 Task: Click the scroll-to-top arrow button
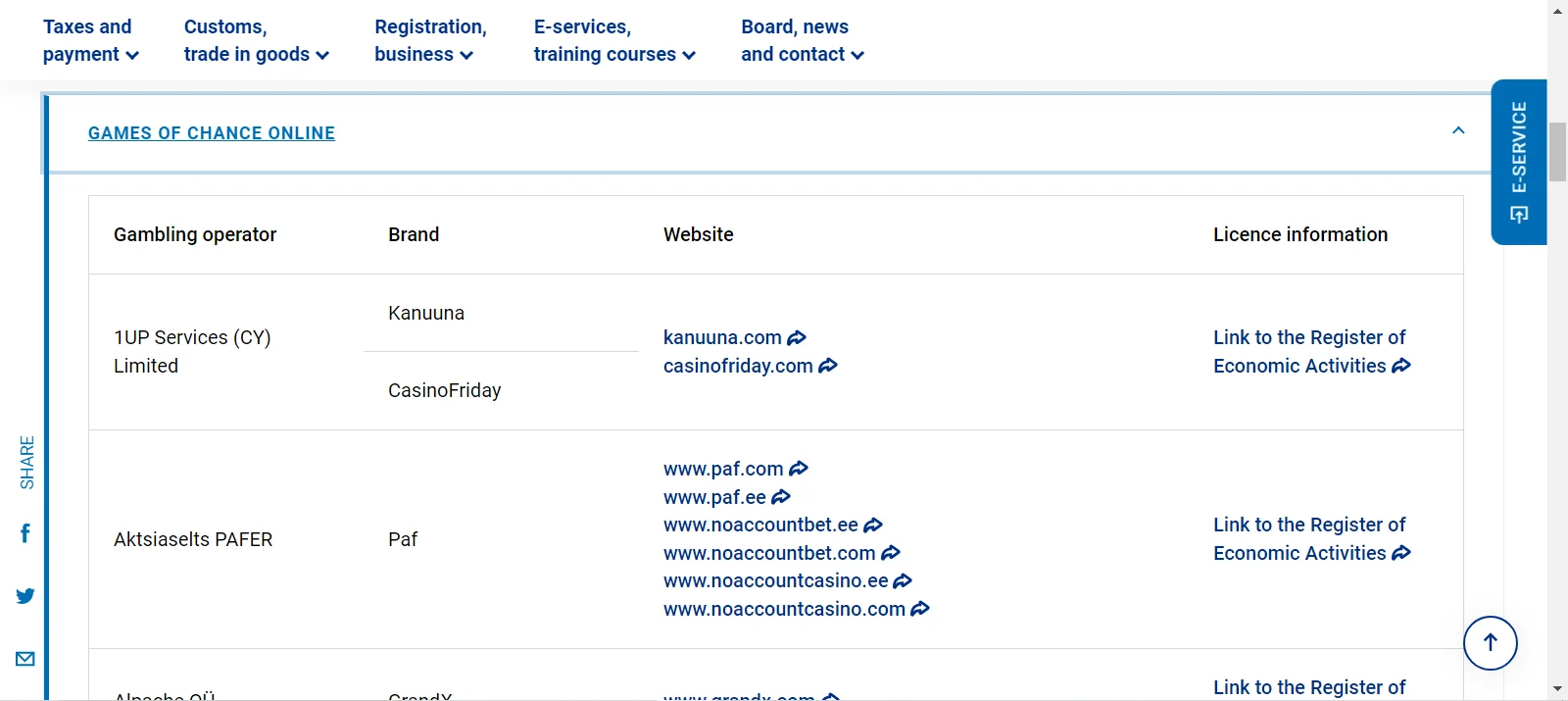pos(1491,643)
